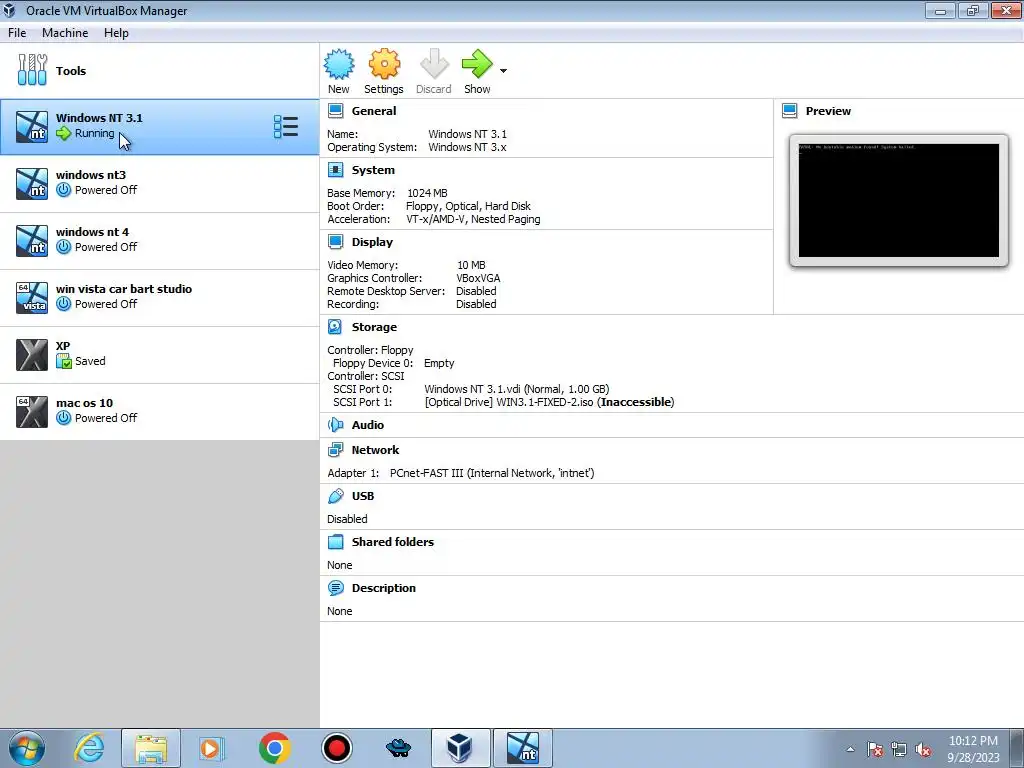Viewport: 1024px width, 768px height.
Task: Click the New machine toolbar icon
Action: click(339, 64)
